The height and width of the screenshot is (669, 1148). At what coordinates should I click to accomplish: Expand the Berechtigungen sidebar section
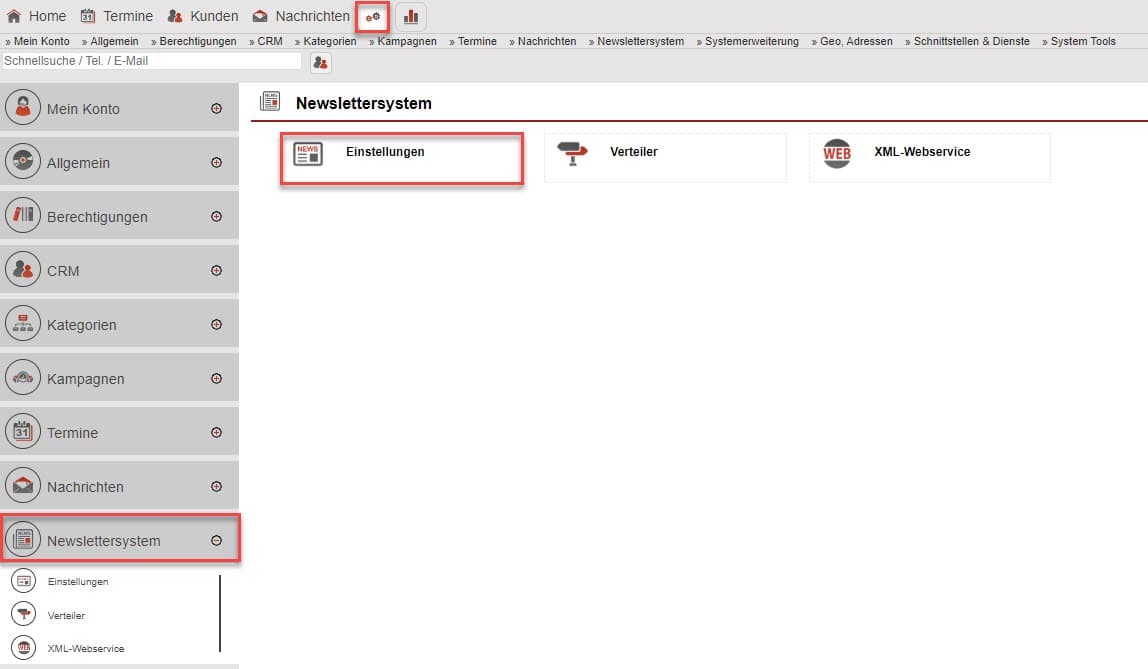216,217
